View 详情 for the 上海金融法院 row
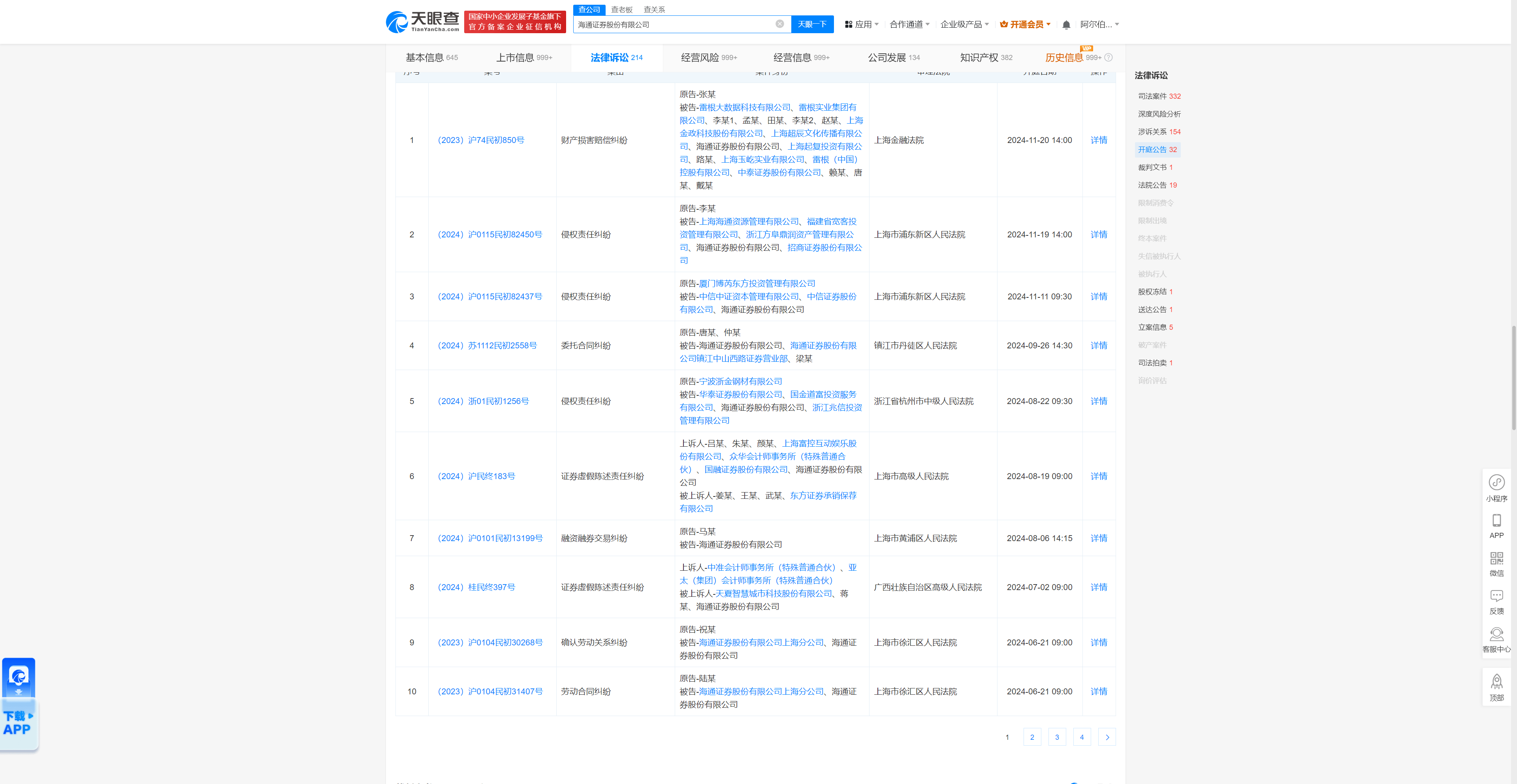 (x=1098, y=140)
